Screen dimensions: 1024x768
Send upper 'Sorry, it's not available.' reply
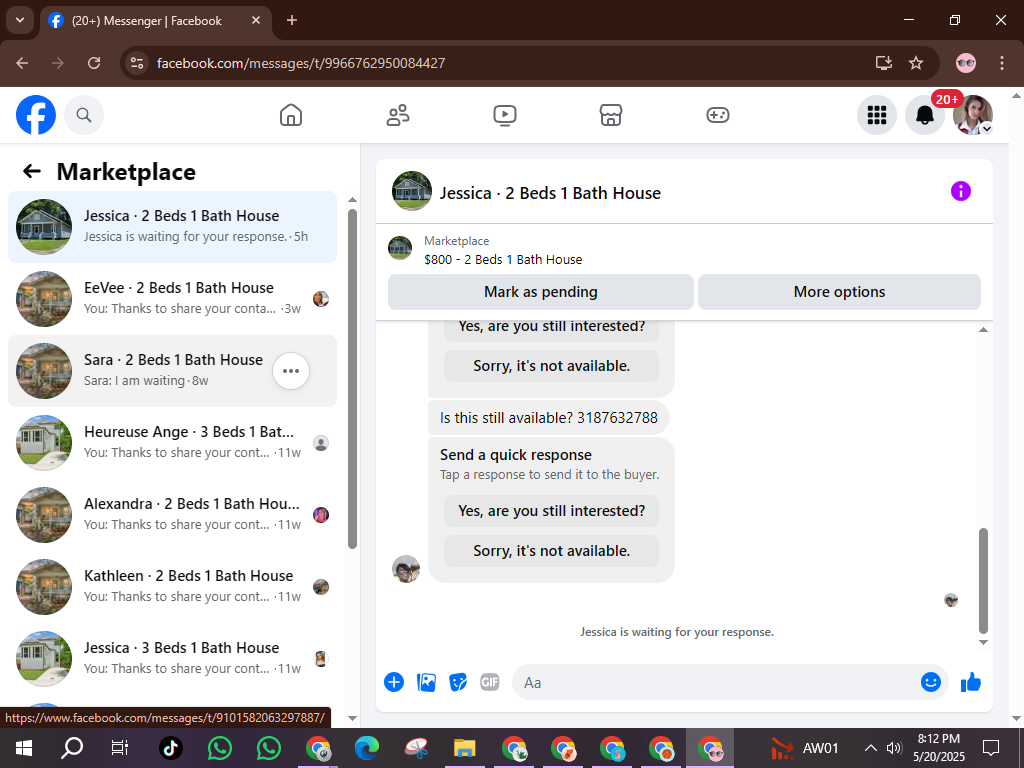click(551, 366)
